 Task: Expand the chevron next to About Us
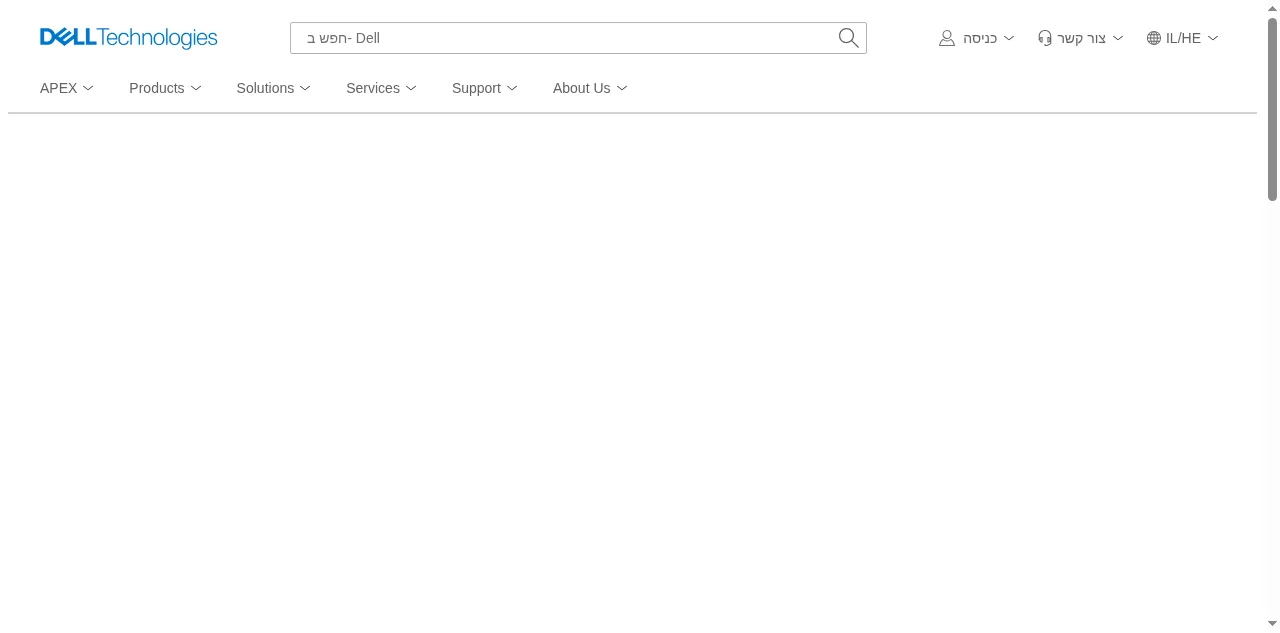point(622,88)
